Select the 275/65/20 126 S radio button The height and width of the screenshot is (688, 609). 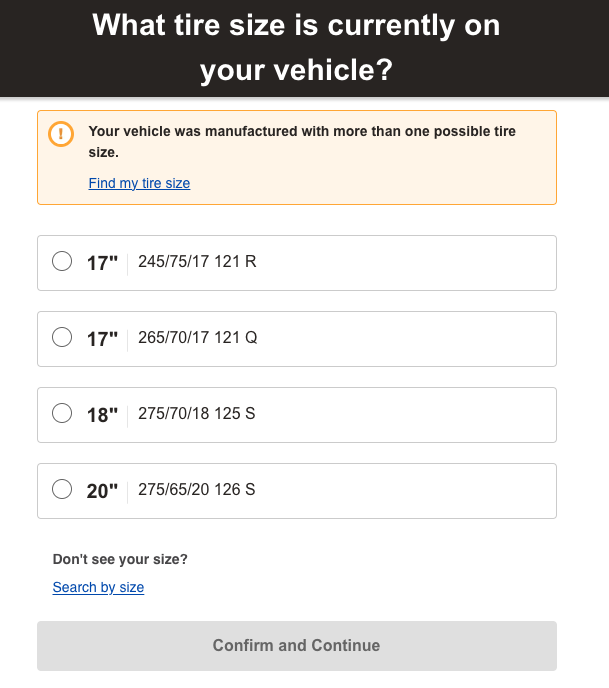click(62, 489)
